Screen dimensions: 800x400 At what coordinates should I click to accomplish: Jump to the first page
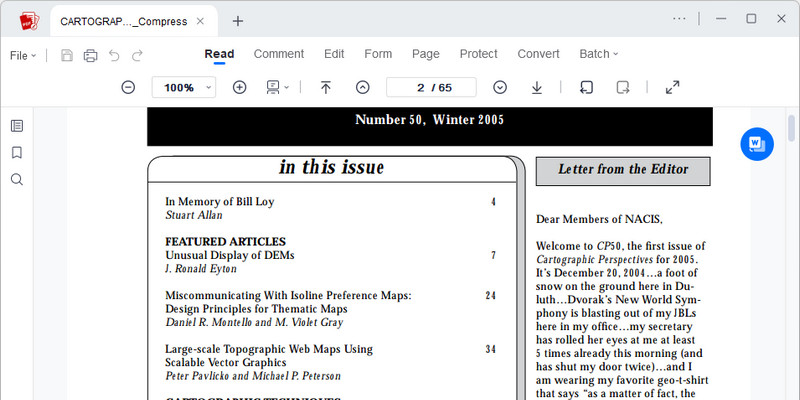[x=326, y=87]
